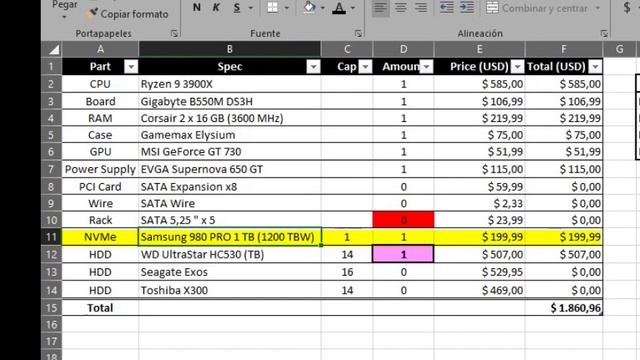Toggle italic with the K button
The width and height of the screenshot is (640, 360).
216,7
